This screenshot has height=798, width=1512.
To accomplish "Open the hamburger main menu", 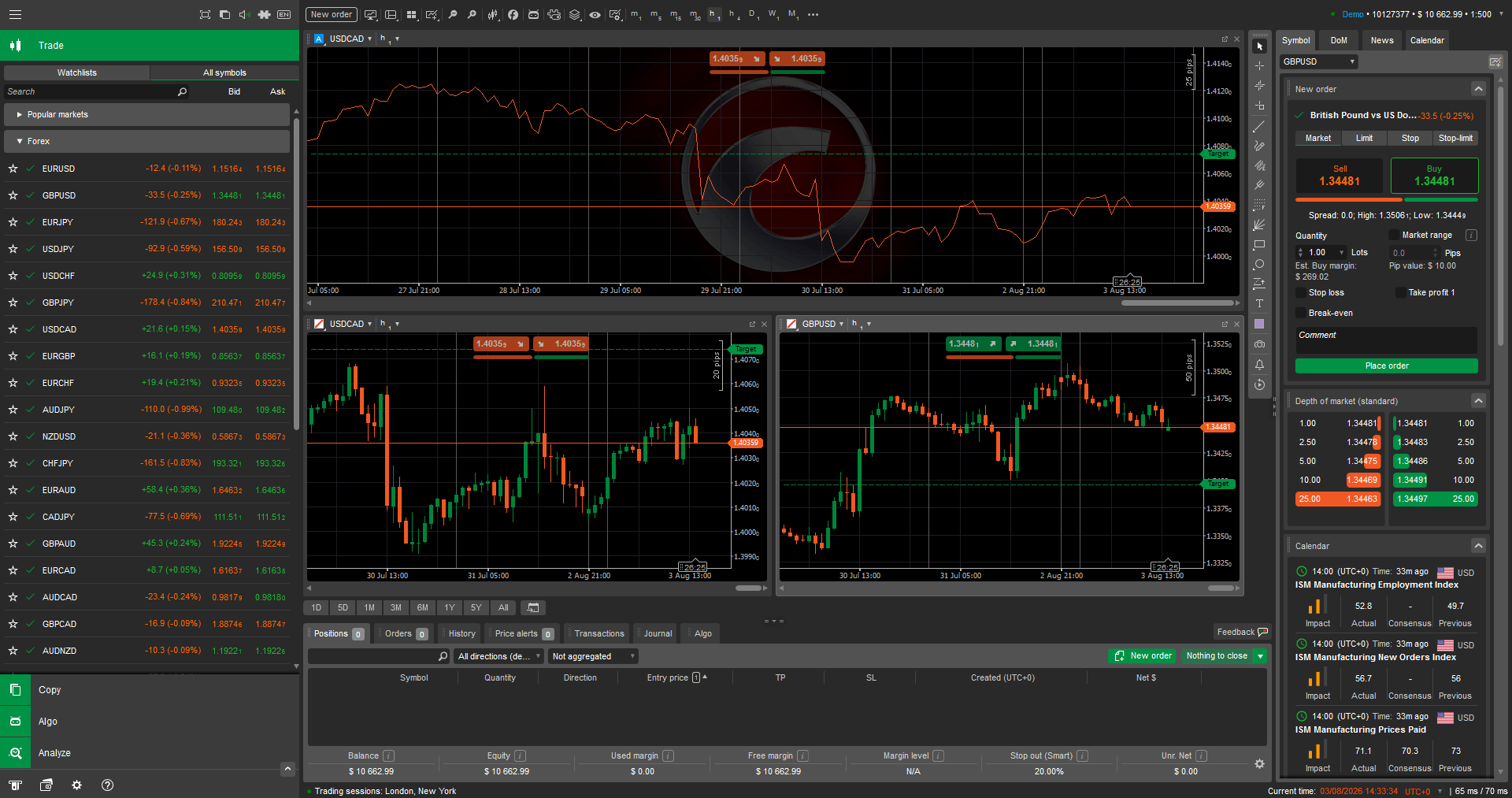I will (x=15, y=14).
